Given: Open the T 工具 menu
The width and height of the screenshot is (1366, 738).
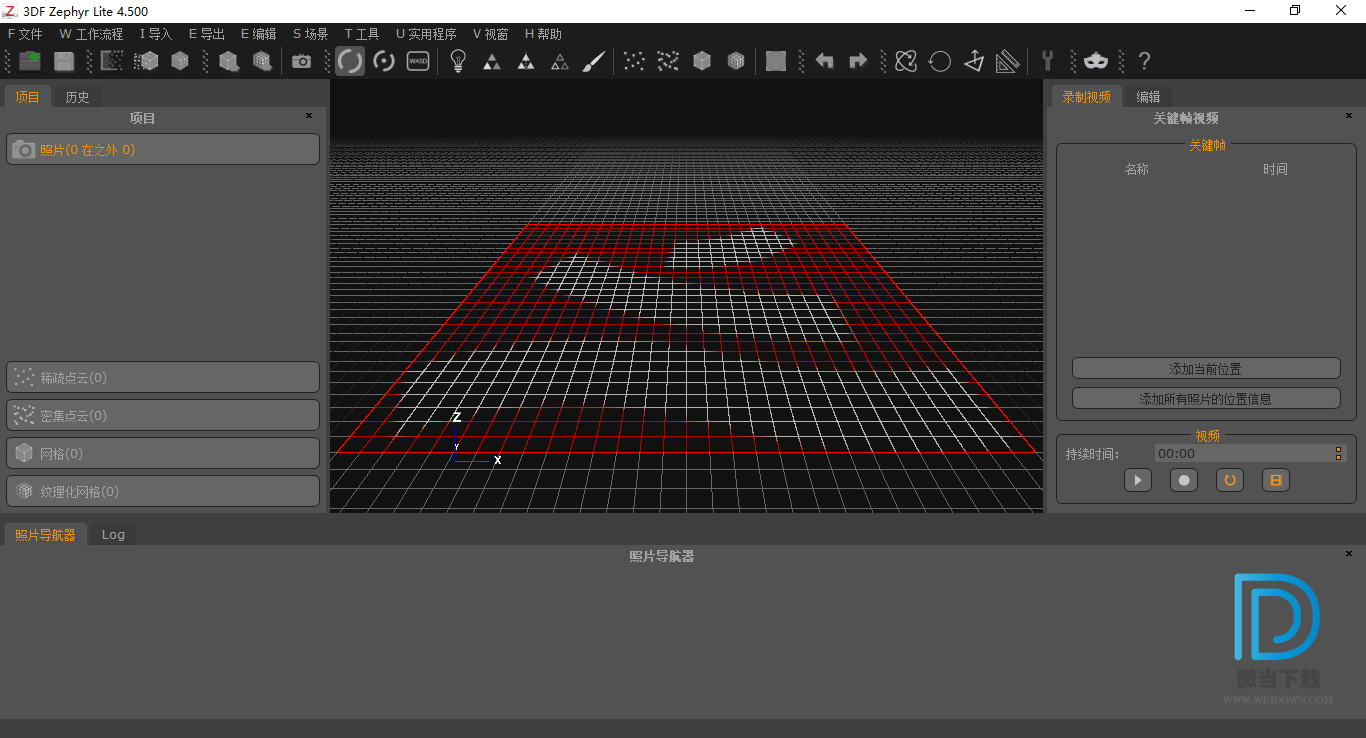Looking at the screenshot, I should (362, 34).
